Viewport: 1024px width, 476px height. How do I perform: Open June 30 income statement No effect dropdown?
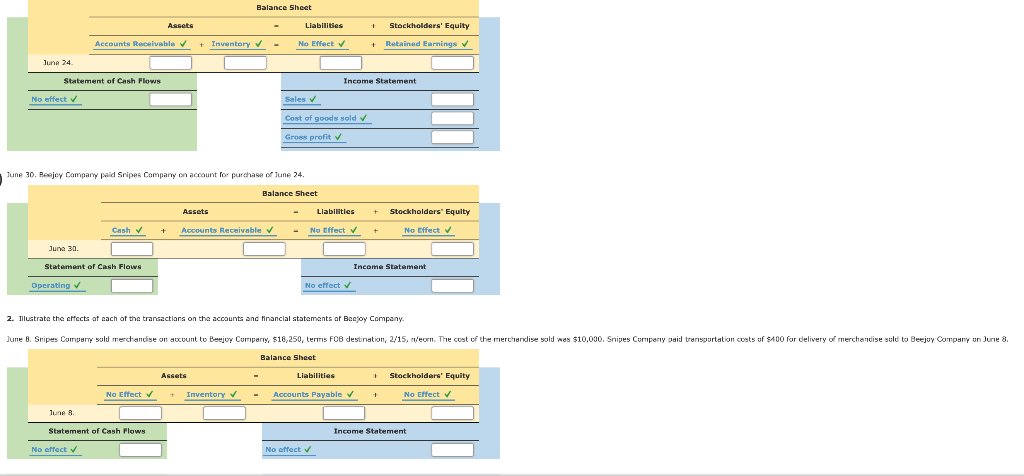pyautogui.click(x=329, y=286)
